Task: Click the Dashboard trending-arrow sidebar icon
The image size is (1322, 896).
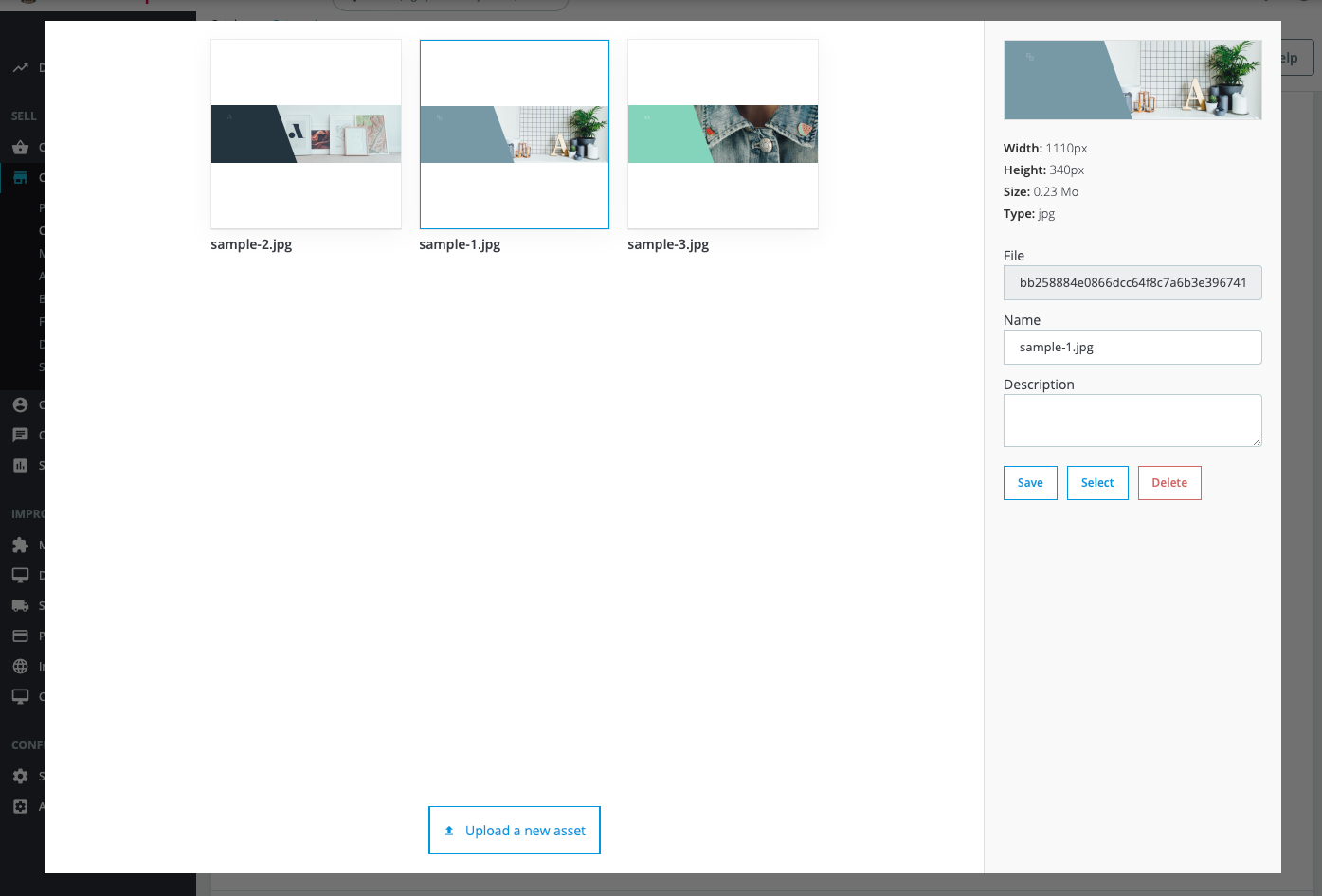Action: click(20, 68)
